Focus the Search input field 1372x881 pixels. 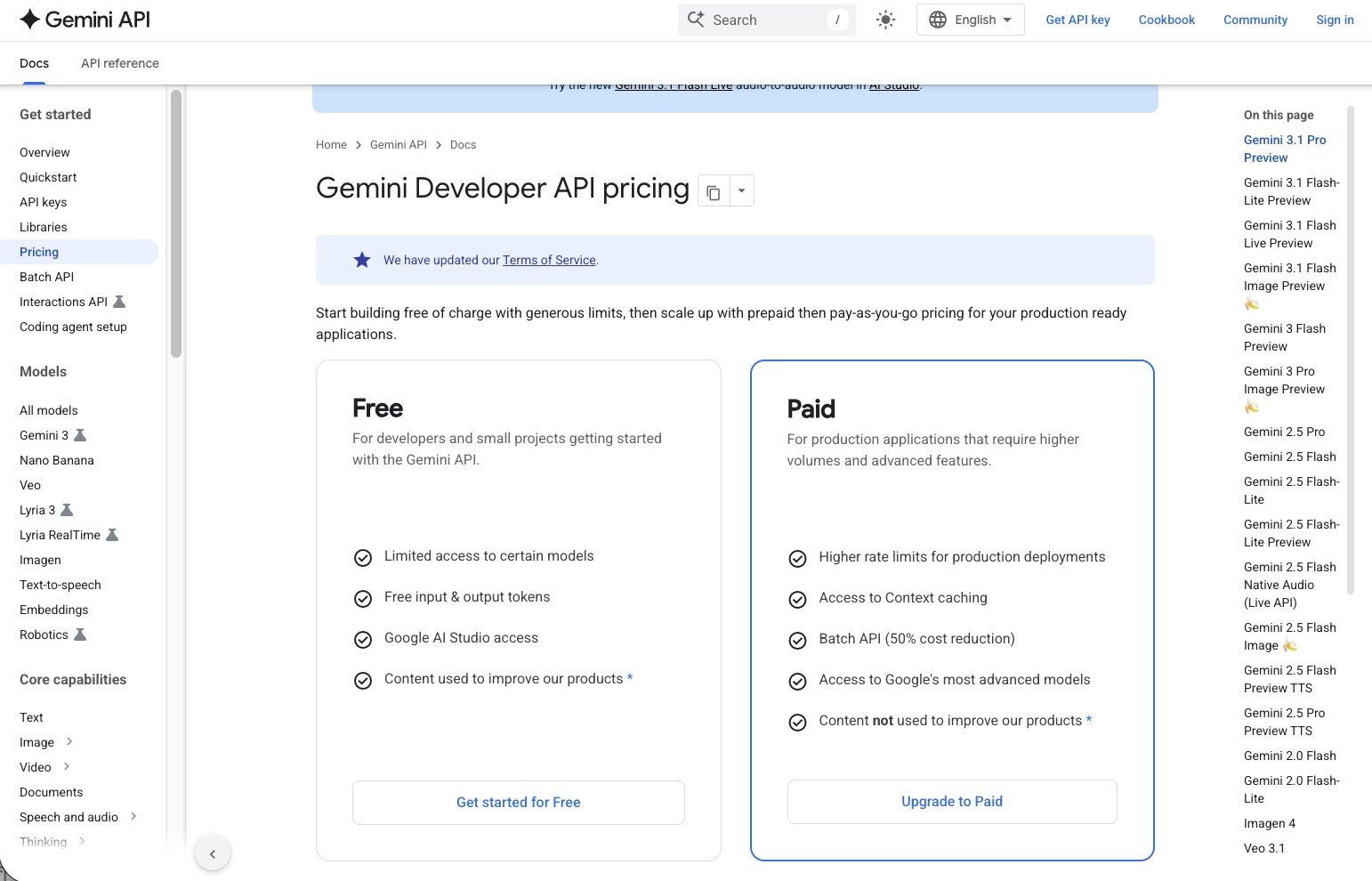pyautogui.click(x=767, y=20)
